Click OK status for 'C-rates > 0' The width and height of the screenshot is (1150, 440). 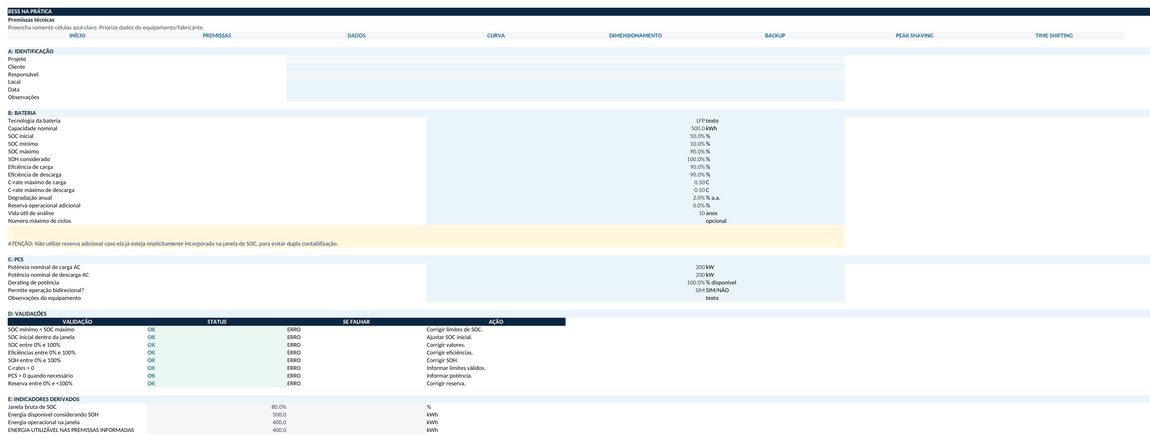click(x=151, y=368)
